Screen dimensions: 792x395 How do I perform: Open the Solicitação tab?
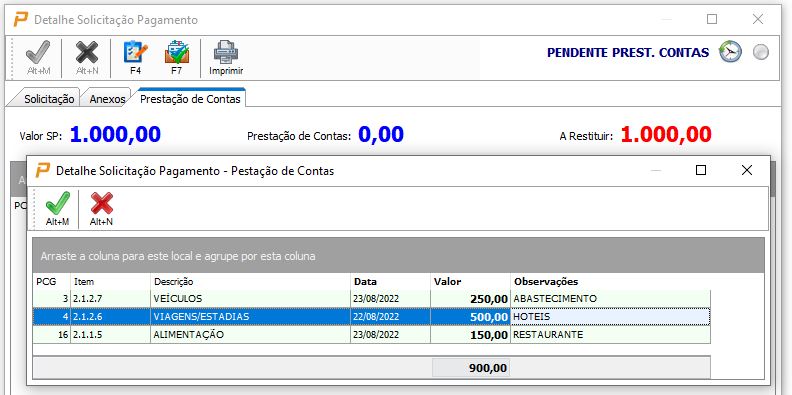pyautogui.click(x=49, y=99)
